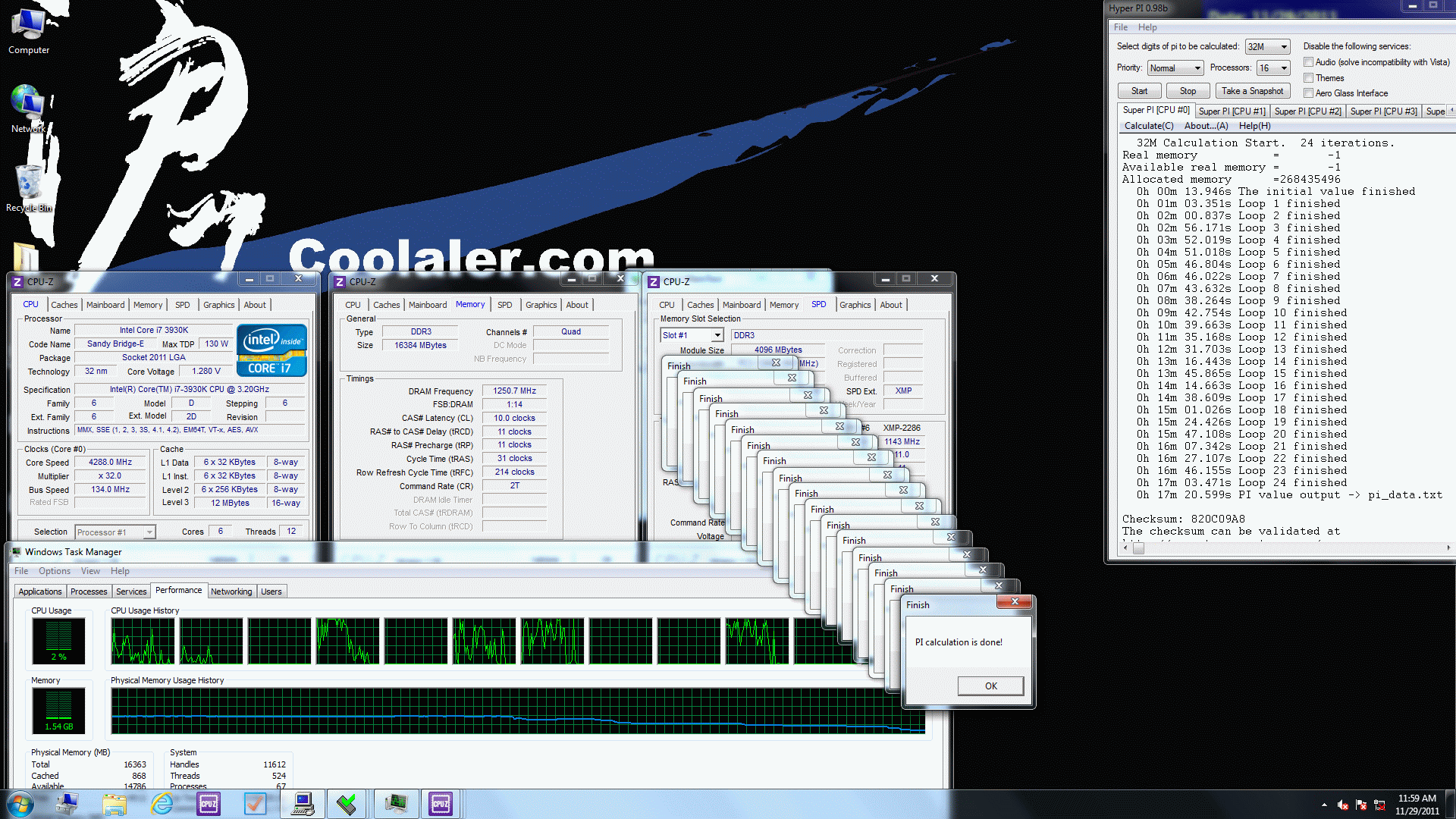Show hidden system tray icons arrow
This screenshot has width=1456, height=819.
pyautogui.click(x=1324, y=805)
